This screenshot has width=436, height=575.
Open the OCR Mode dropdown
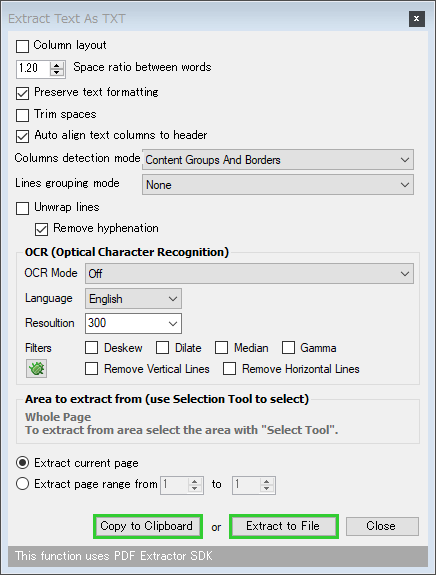click(x=249, y=273)
